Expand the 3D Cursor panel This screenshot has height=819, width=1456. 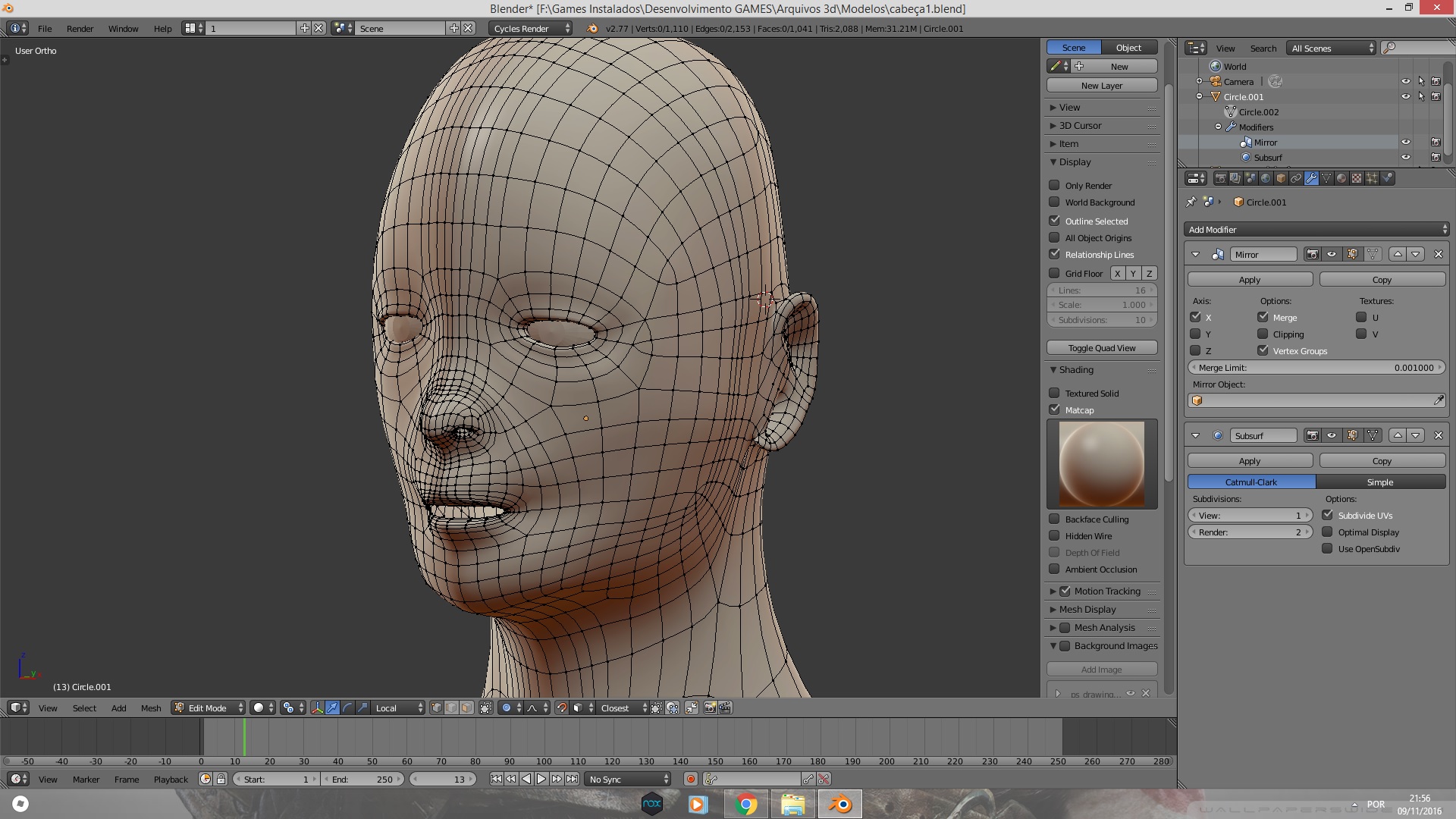(1103, 125)
